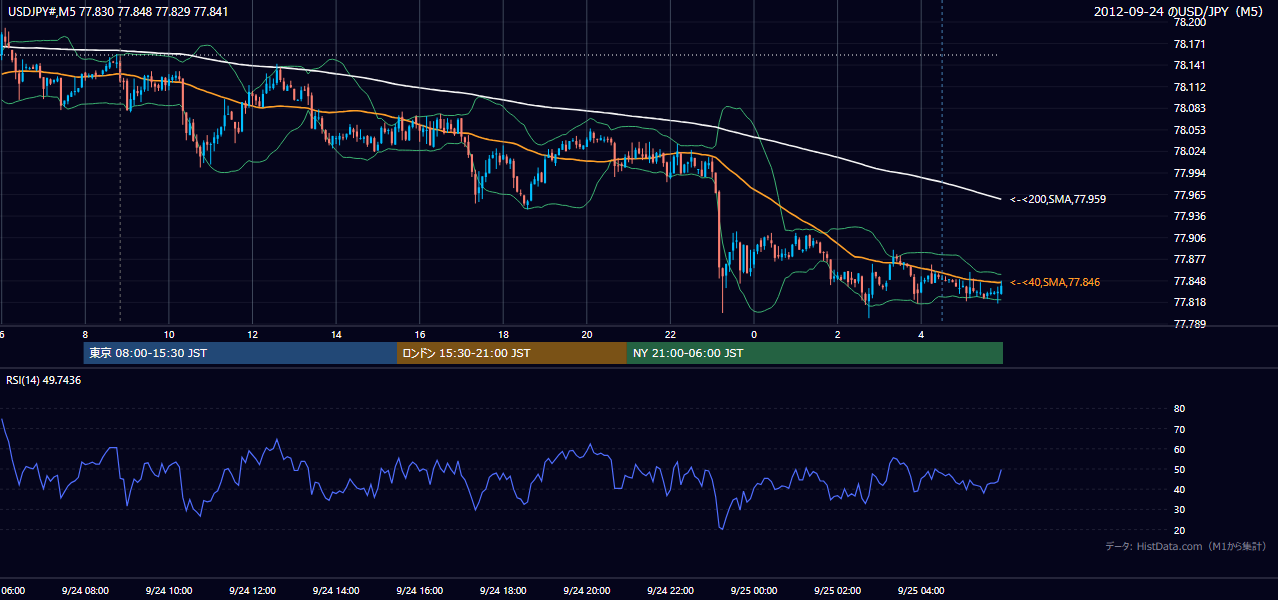Click price axis value 78.083
This screenshot has width=1278, height=600.
(1188, 108)
